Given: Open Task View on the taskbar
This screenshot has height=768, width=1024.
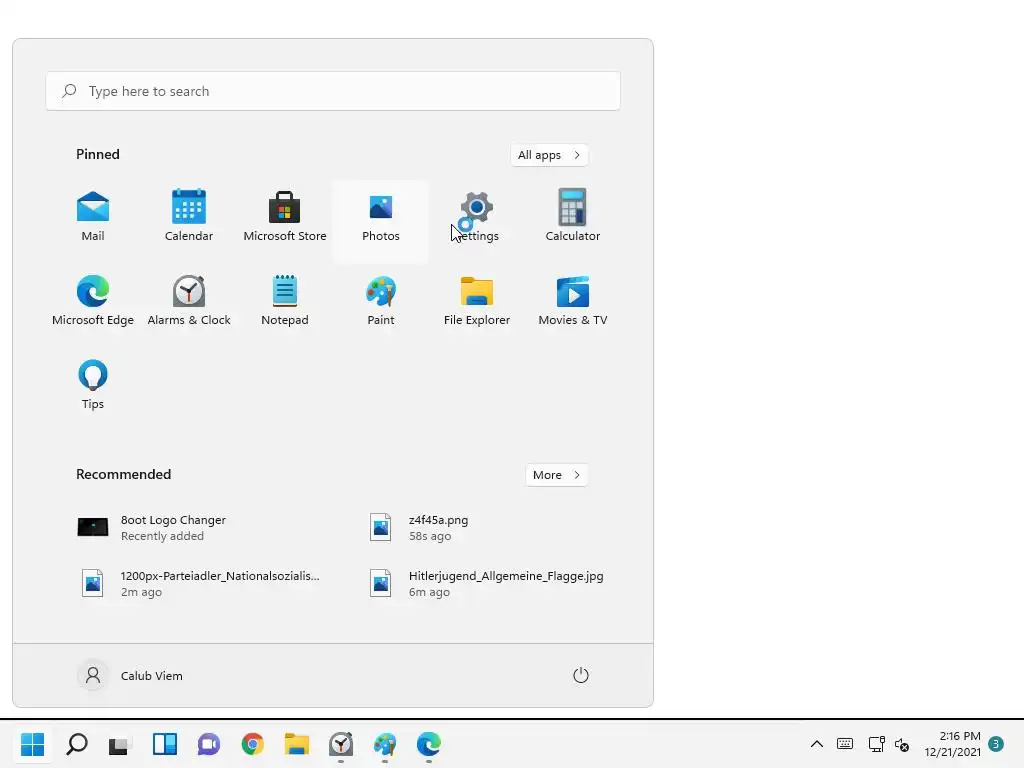Looking at the screenshot, I should pyautogui.click(x=121, y=744).
